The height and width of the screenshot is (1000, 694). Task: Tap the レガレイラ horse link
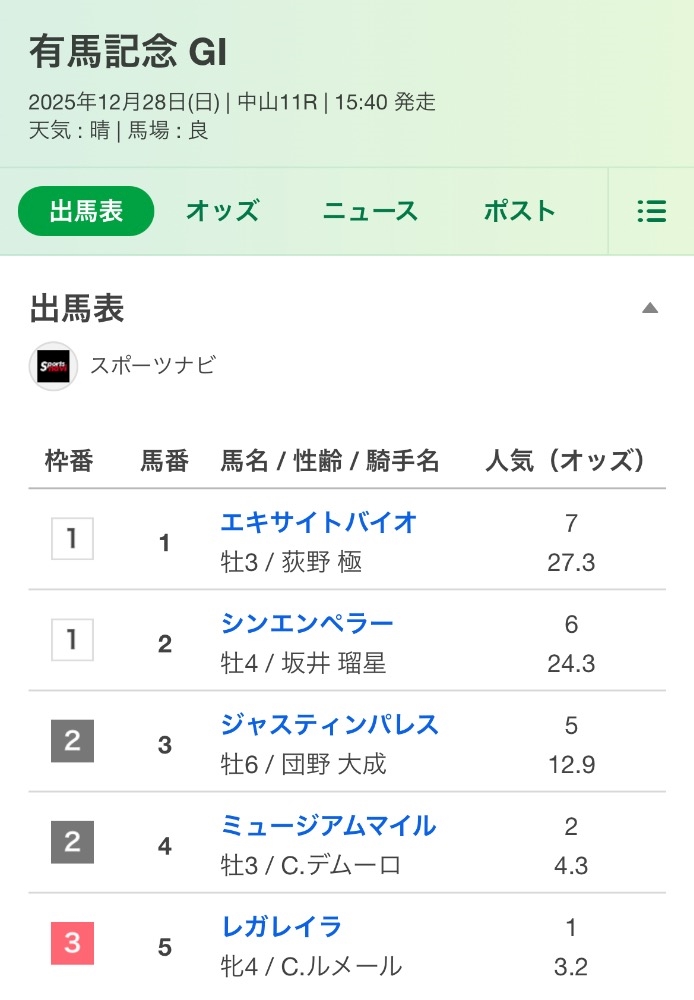(281, 926)
